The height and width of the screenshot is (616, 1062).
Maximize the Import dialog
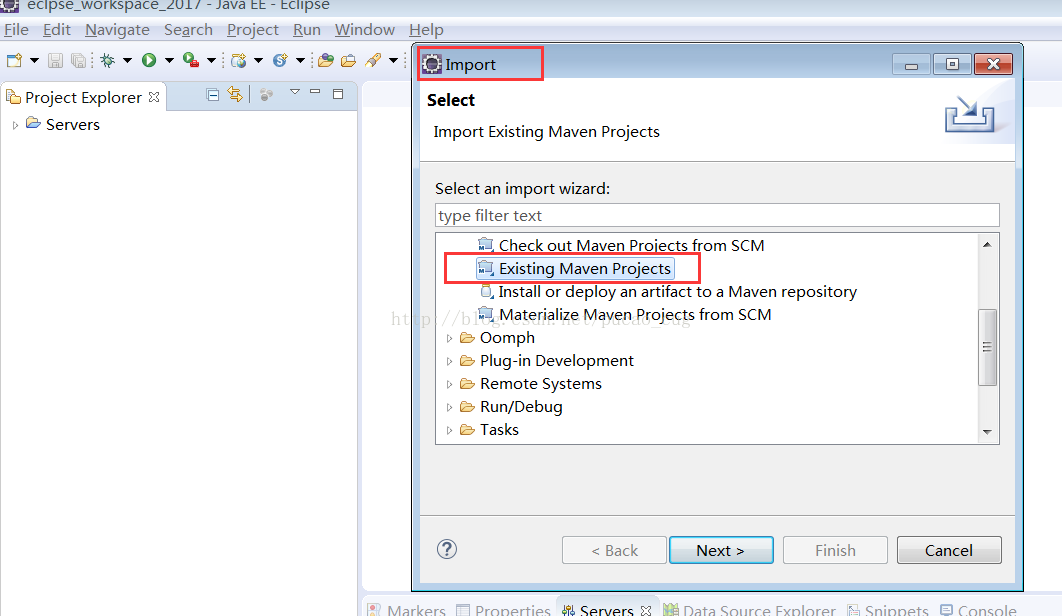[x=952, y=64]
